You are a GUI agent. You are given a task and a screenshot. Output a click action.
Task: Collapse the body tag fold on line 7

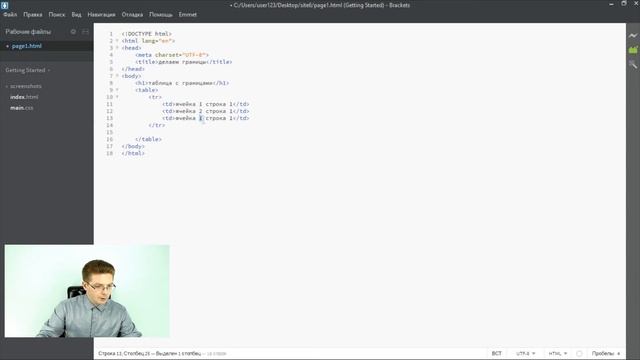pyautogui.click(x=117, y=76)
